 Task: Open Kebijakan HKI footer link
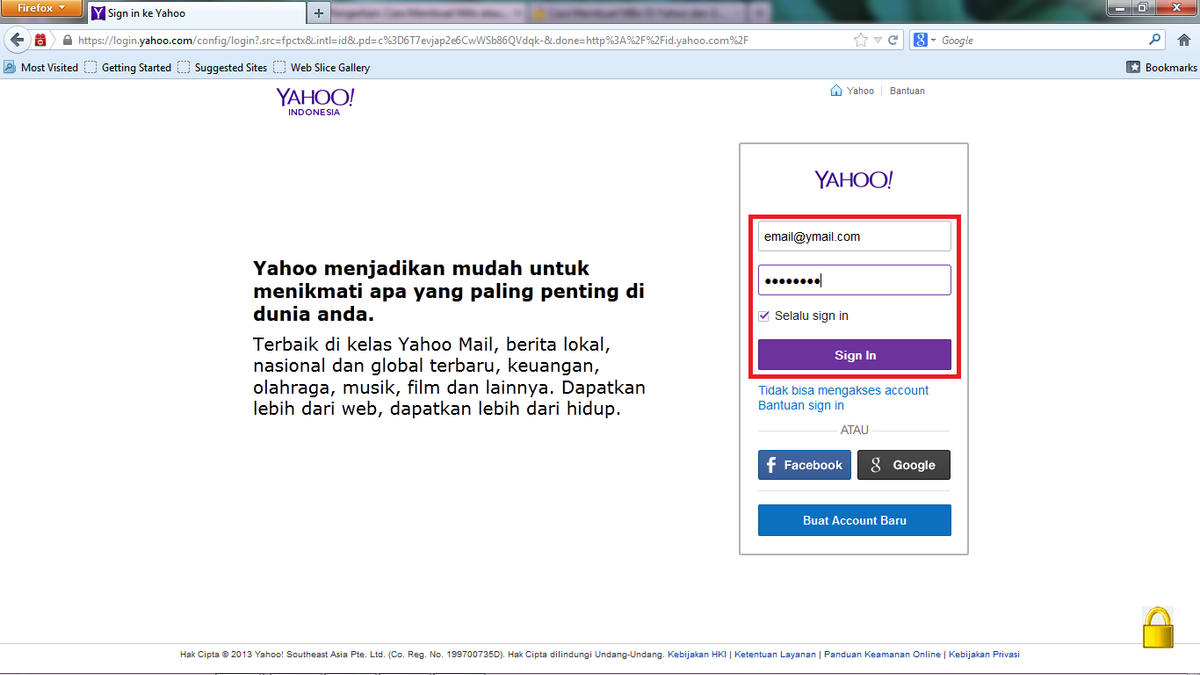coord(698,654)
